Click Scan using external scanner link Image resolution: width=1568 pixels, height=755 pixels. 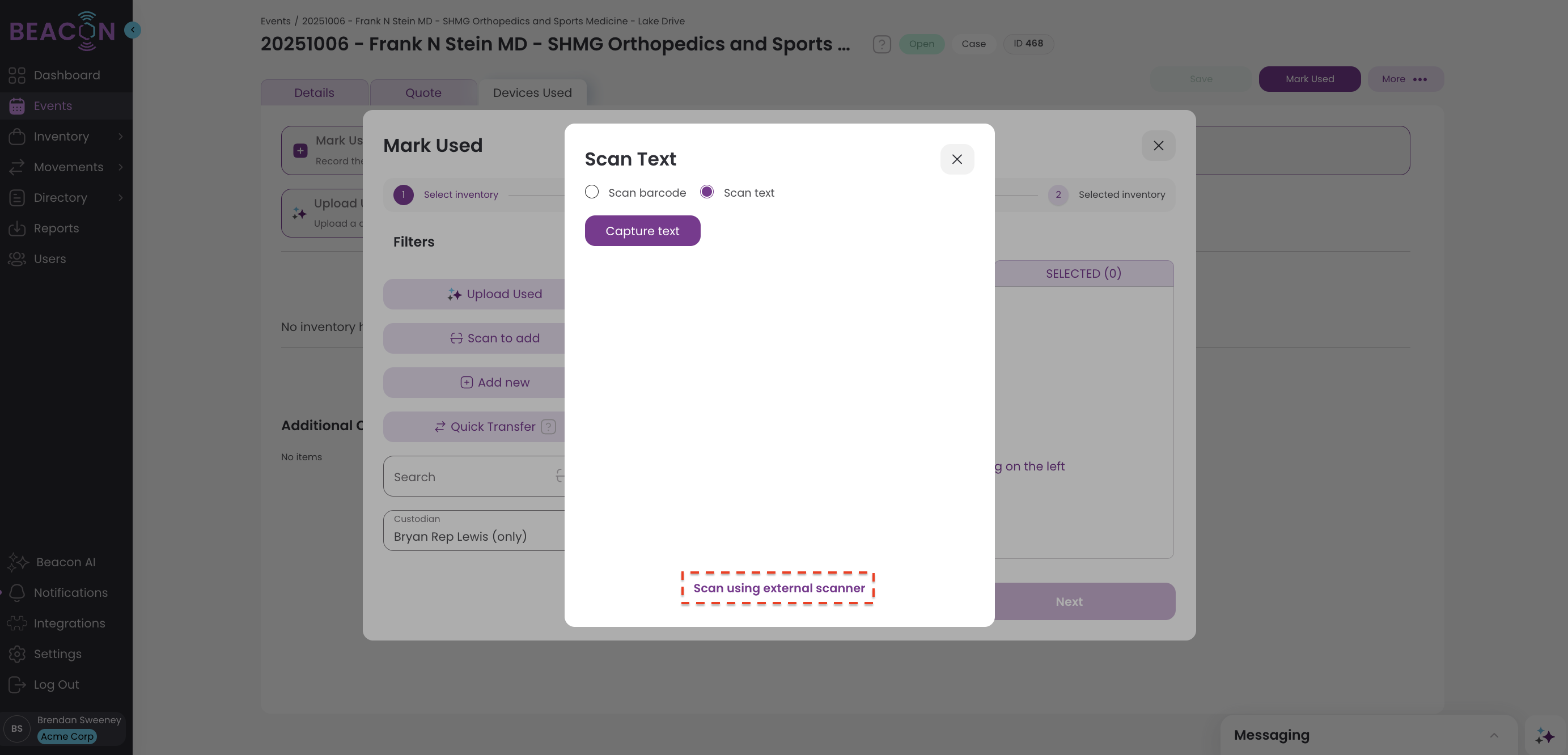(x=778, y=588)
